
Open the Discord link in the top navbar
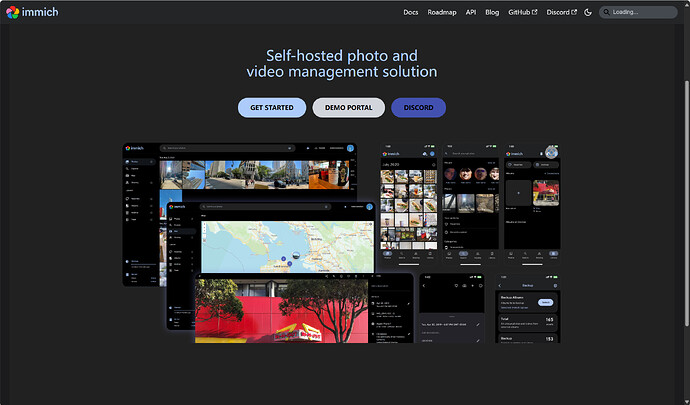point(562,12)
